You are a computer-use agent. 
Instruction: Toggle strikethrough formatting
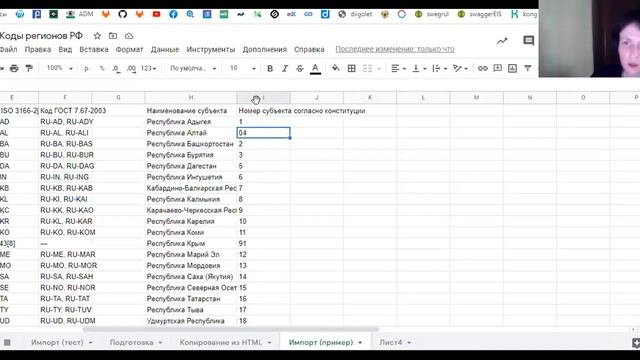pos(300,69)
